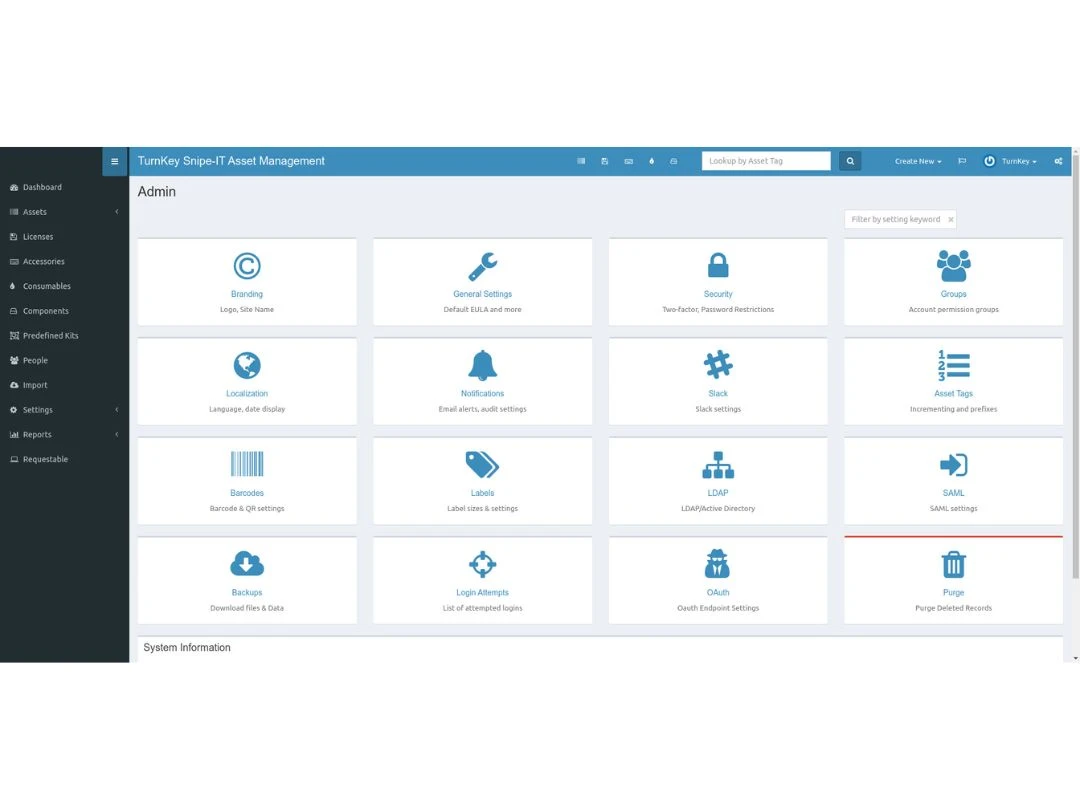Open Backups cloud download icon
1080x810 pixels.
click(x=247, y=564)
